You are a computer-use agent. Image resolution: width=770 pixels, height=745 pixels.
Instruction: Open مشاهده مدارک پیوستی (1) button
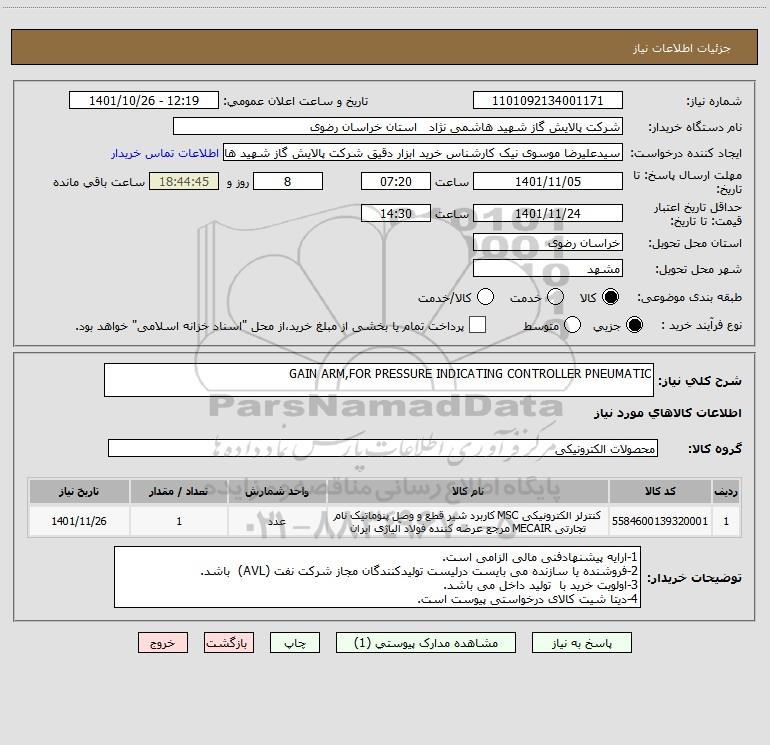(426, 643)
